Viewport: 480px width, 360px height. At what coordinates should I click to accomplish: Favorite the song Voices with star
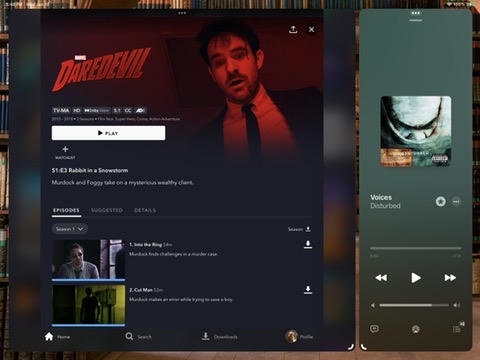click(441, 201)
